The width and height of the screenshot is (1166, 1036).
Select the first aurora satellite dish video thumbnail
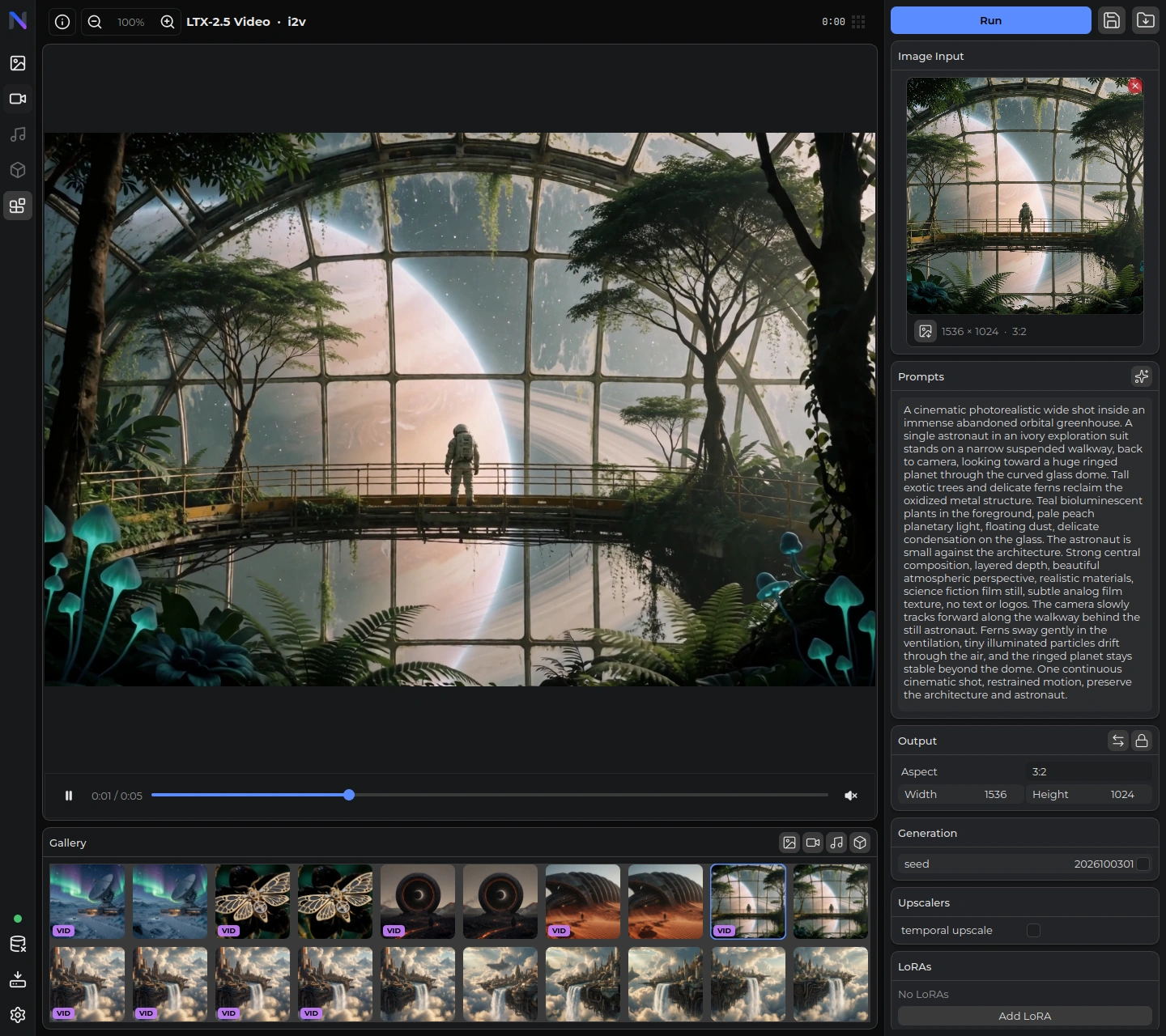[87, 902]
